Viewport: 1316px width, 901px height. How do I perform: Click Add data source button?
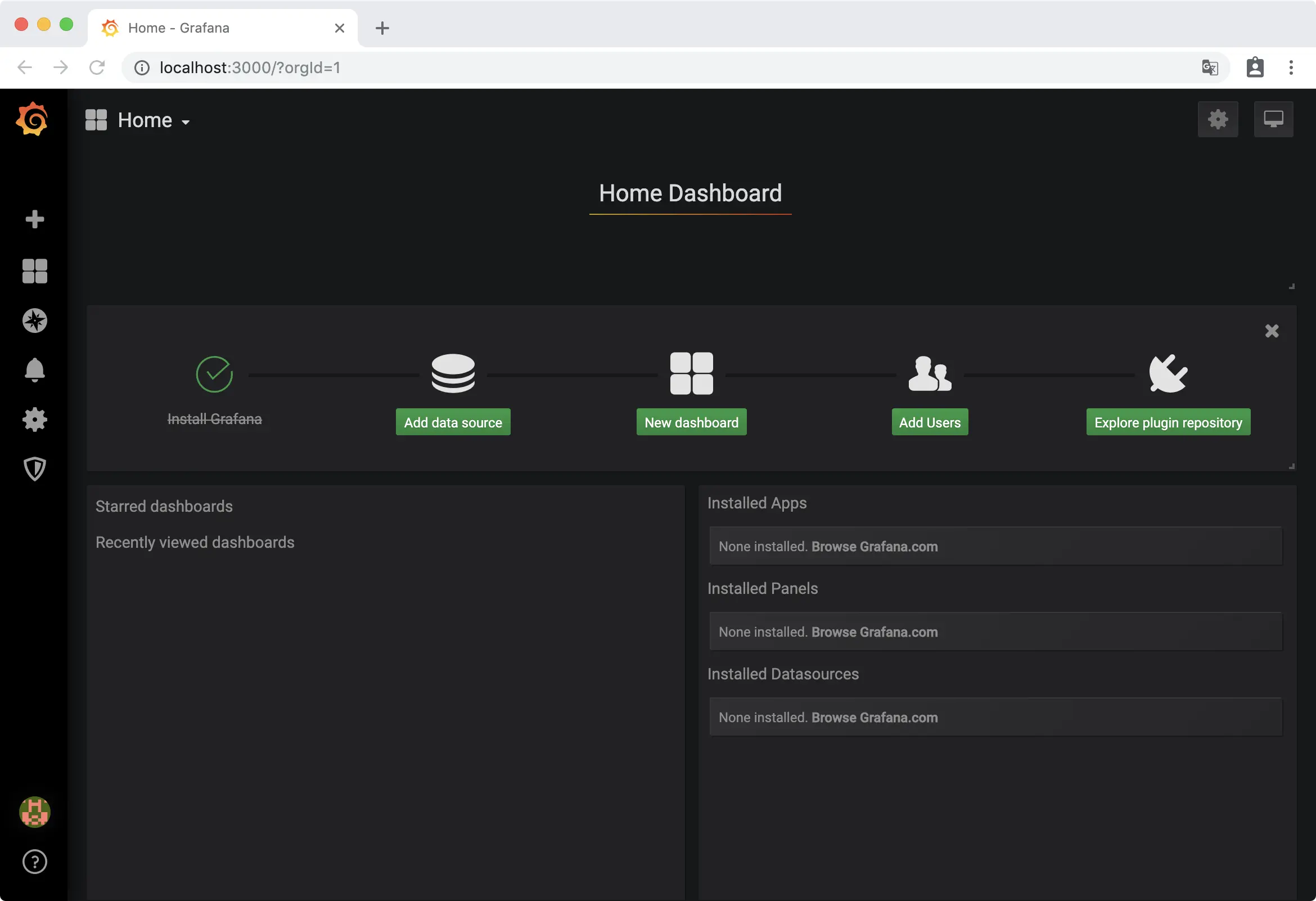point(453,422)
